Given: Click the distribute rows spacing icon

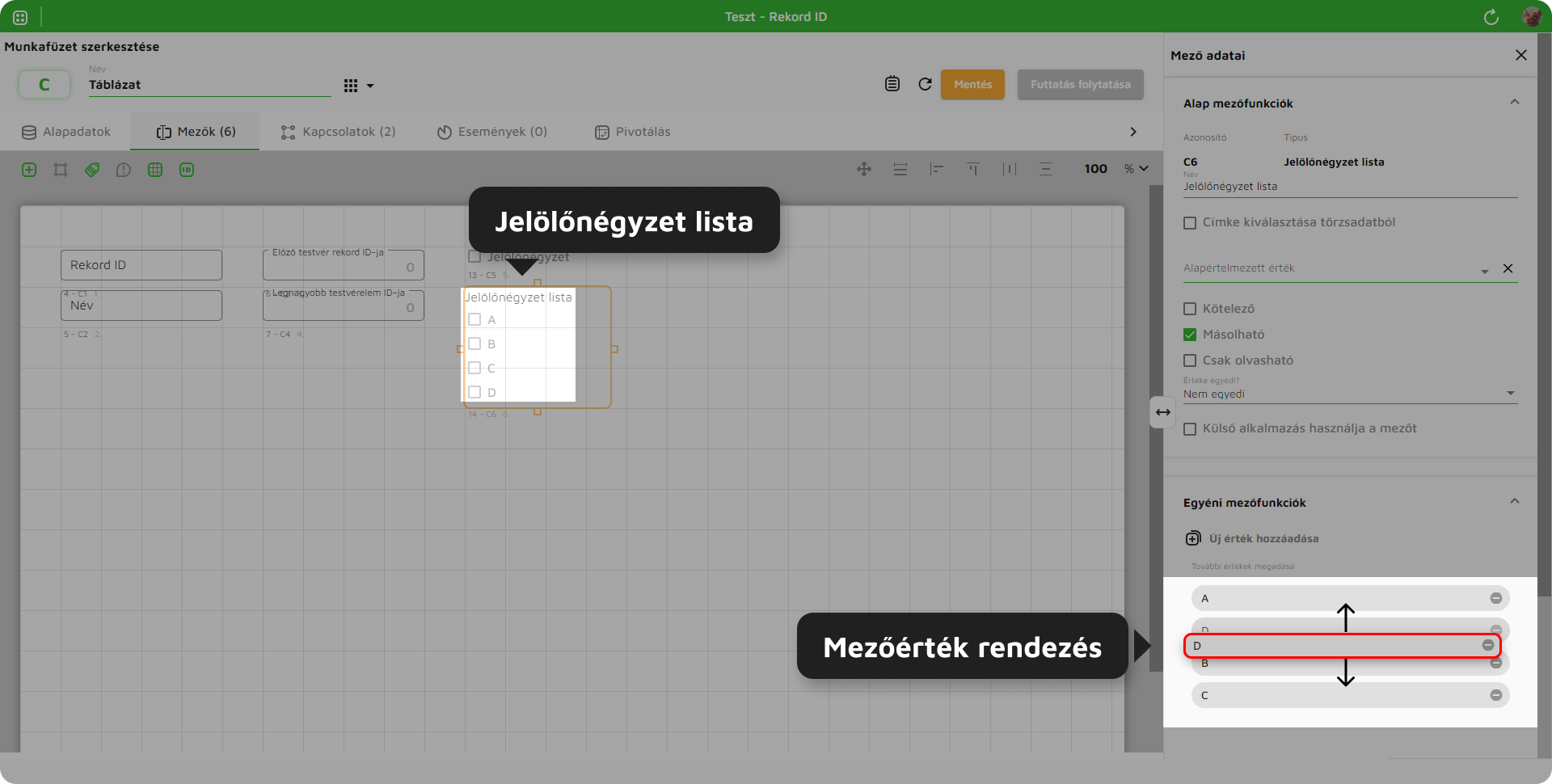Looking at the screenshot, I should pos(900,169).
